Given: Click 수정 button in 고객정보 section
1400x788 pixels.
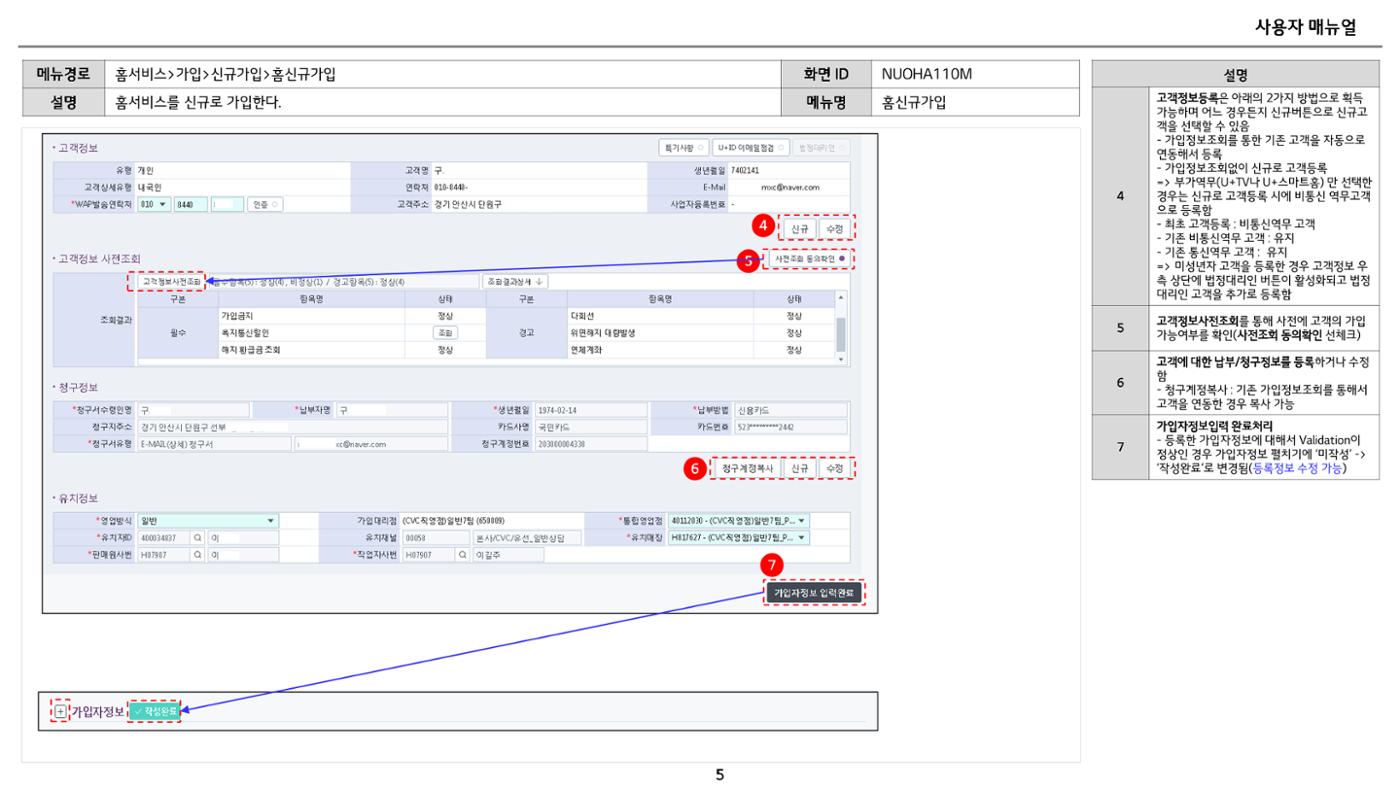Looking at the screenshot, I should 833,228.
